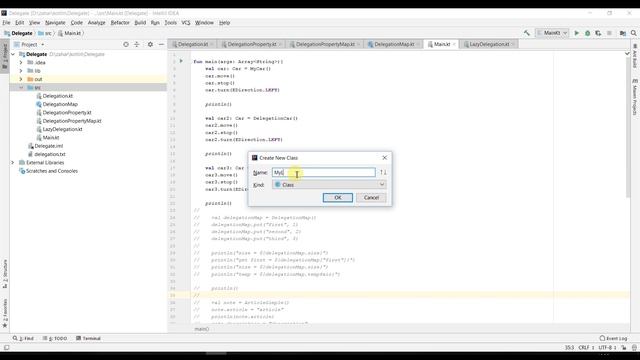This screenshot has width=640, height=360.
Task: Open Ant Build side panel
Action: pos(635,56)
